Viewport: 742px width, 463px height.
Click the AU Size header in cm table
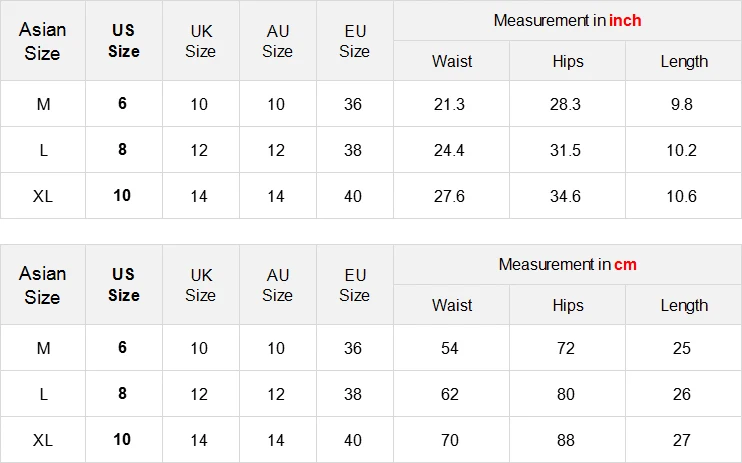click(x=277, y=285)
